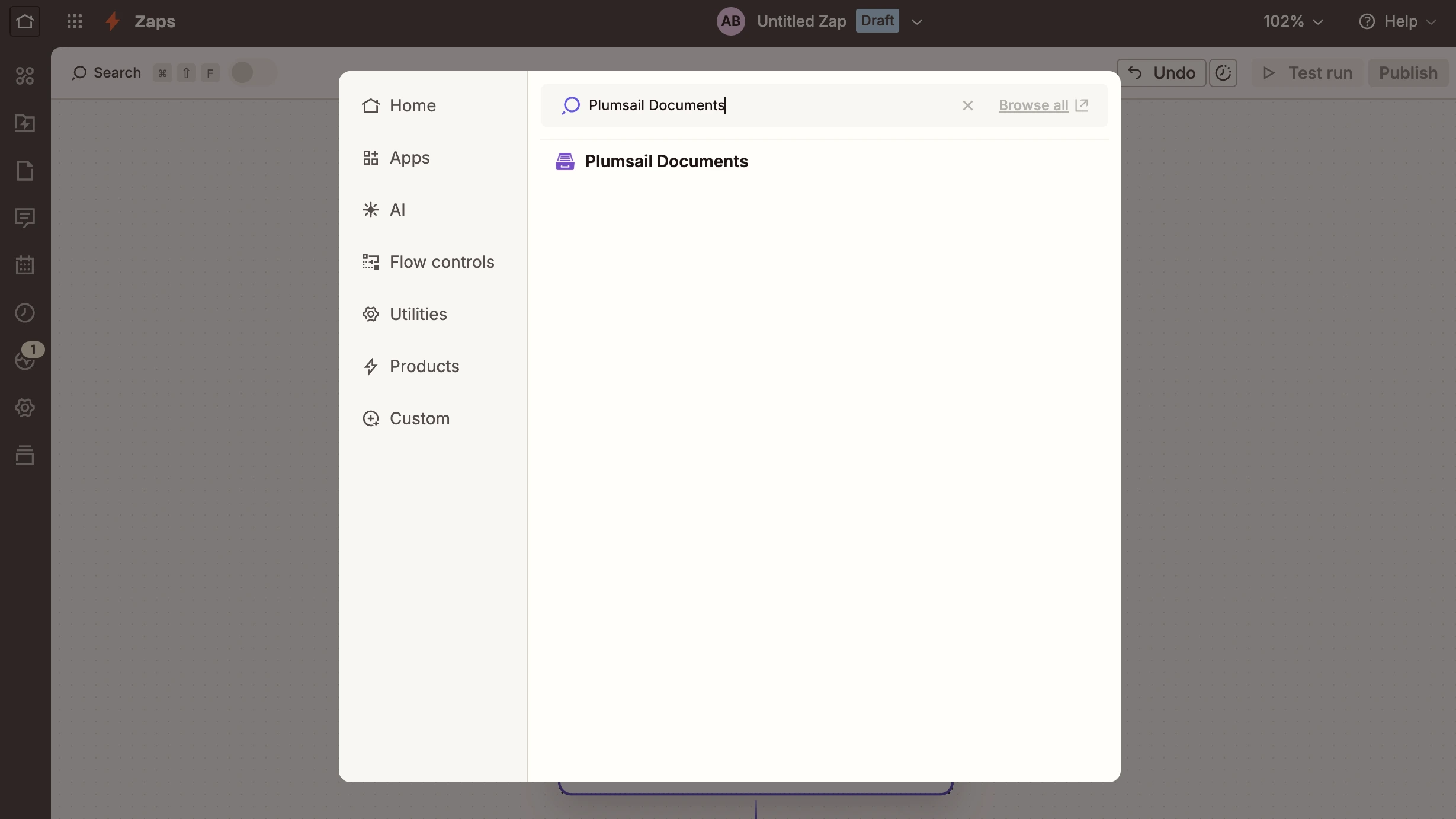Open the Zap history clock icon
The image size is (1456, 819).
25,313
